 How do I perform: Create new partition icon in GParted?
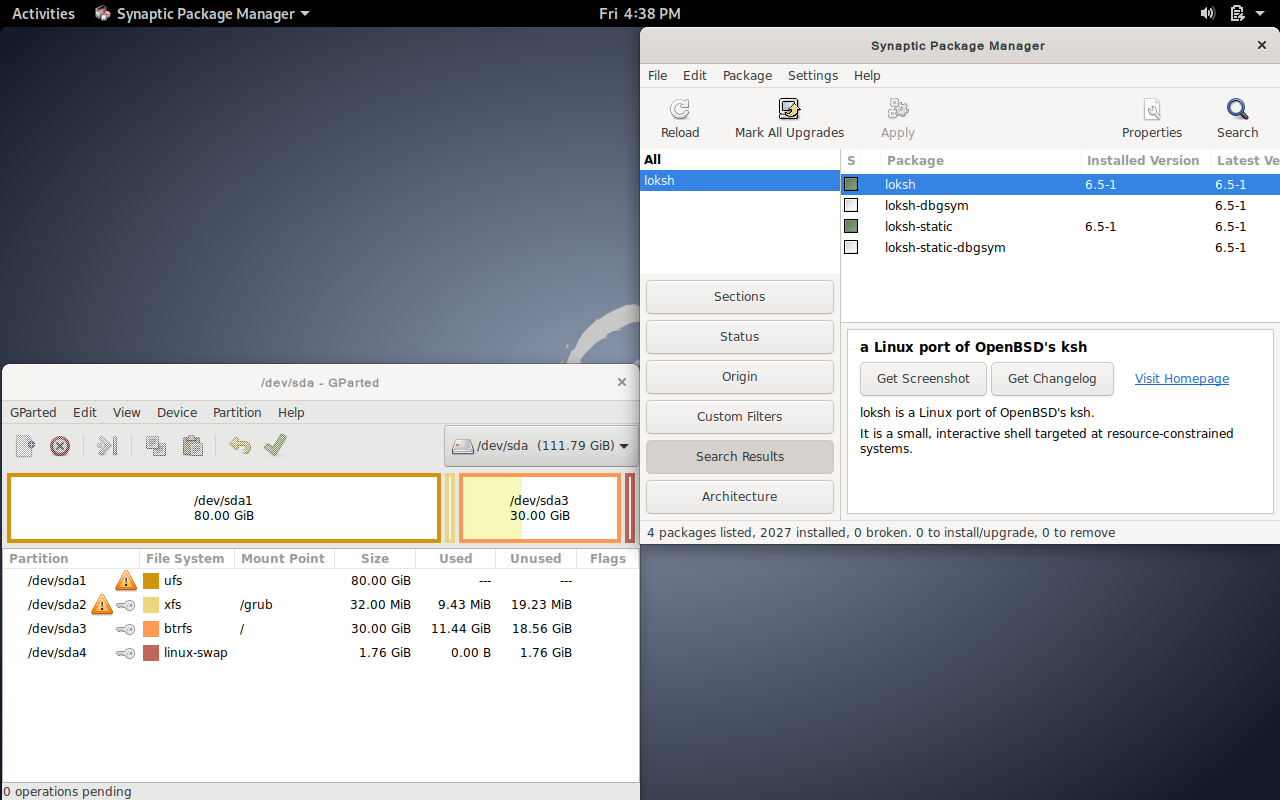[25, 446]
